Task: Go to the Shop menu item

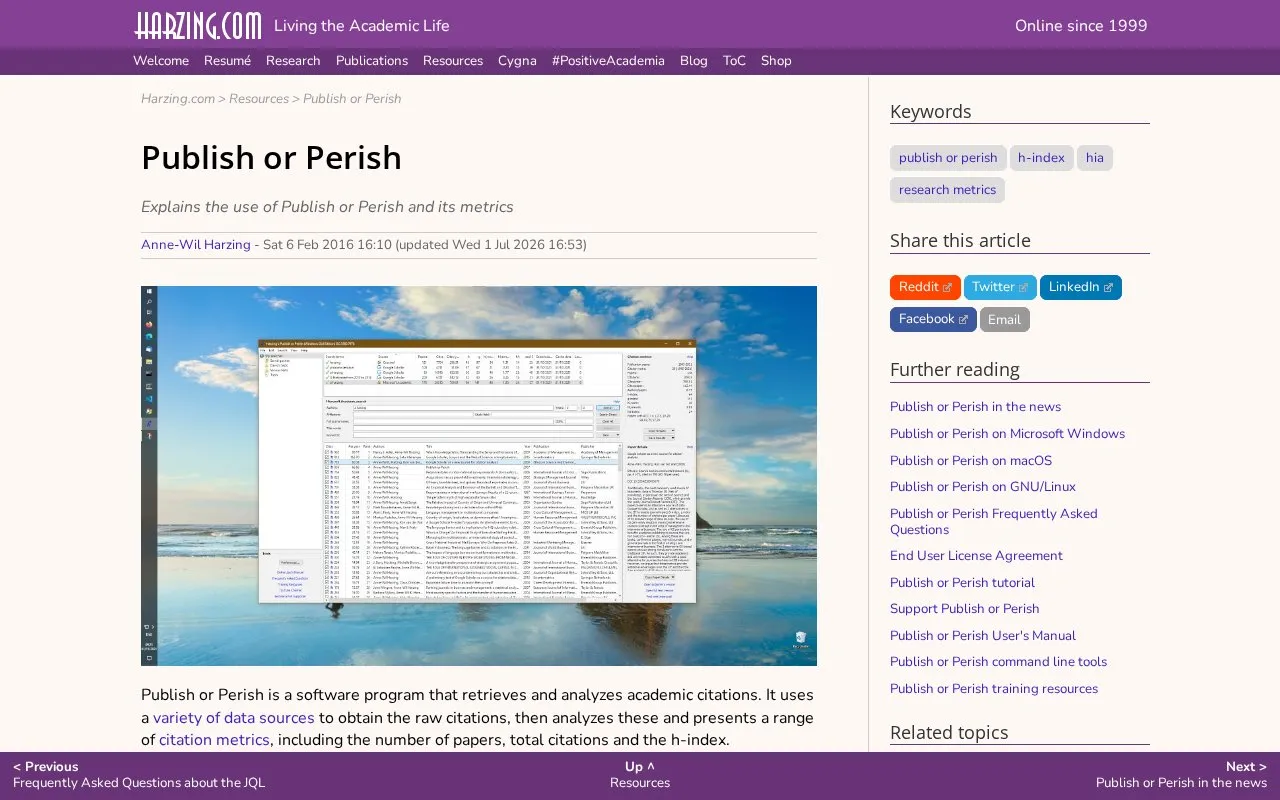Action: coord(776,61)
